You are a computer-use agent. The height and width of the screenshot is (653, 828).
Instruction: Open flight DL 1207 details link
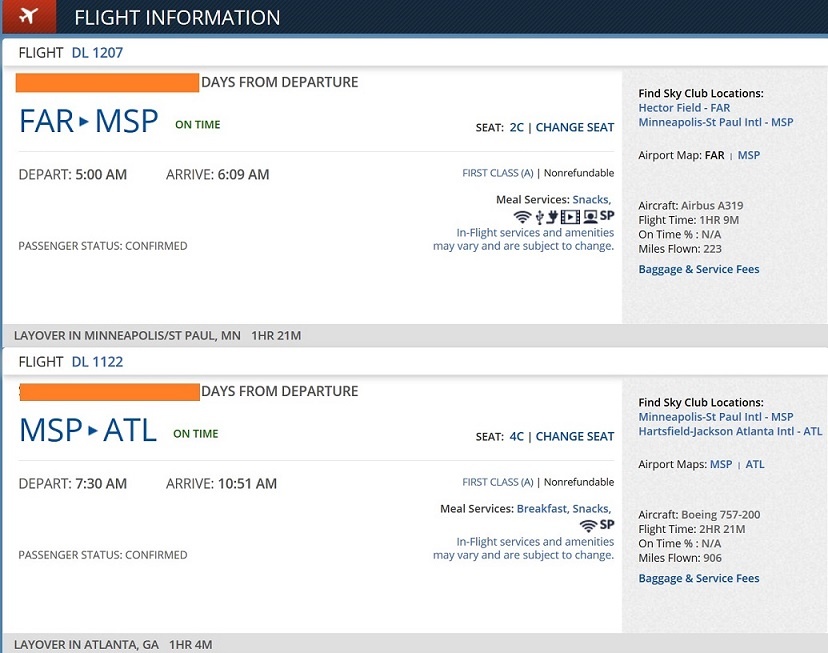[x=97, y=52]
